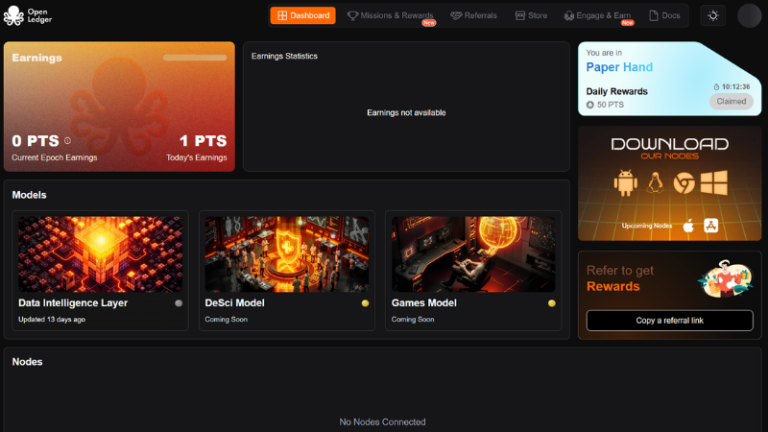Viewport: 768px width, 432px height.
Task: Click the OpenLedger octopus logo
Action: [x=13, y=16]
